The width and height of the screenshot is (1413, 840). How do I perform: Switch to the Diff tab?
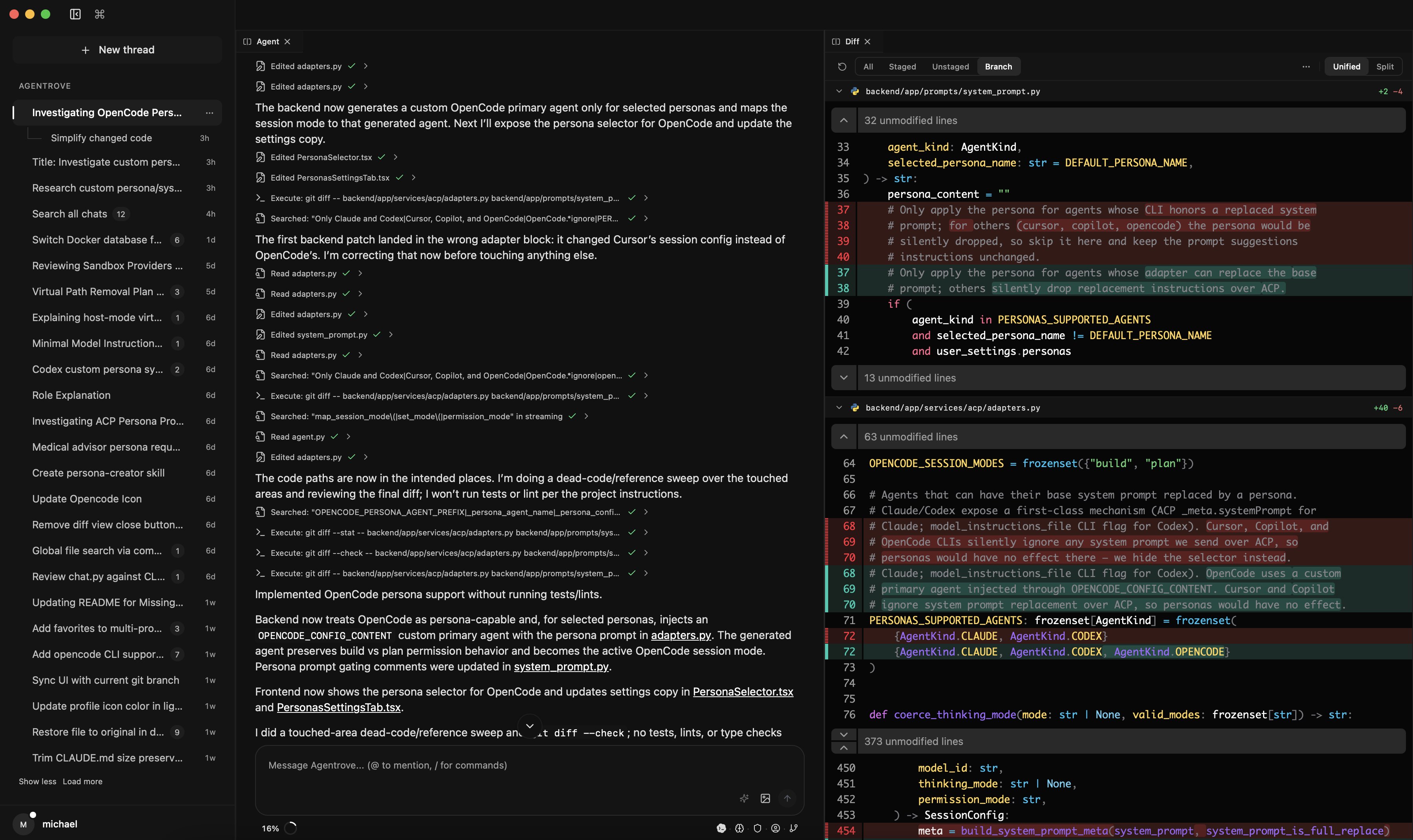tap(852, 42)
